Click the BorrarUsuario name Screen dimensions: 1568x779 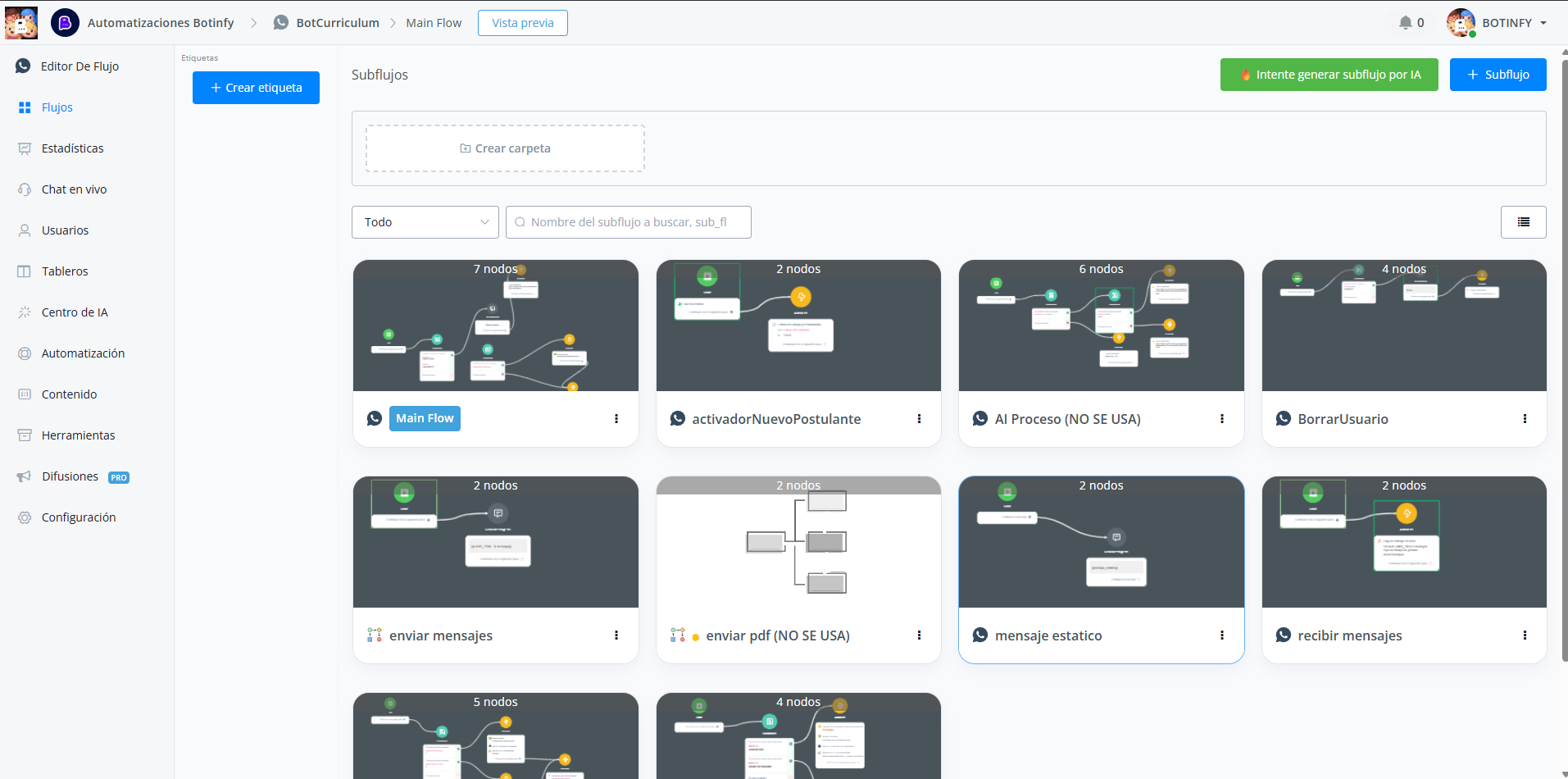click(1343, 419)
